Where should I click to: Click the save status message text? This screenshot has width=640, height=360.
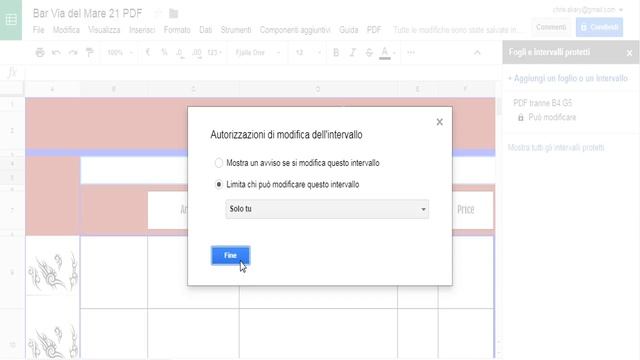coord(458,30)
